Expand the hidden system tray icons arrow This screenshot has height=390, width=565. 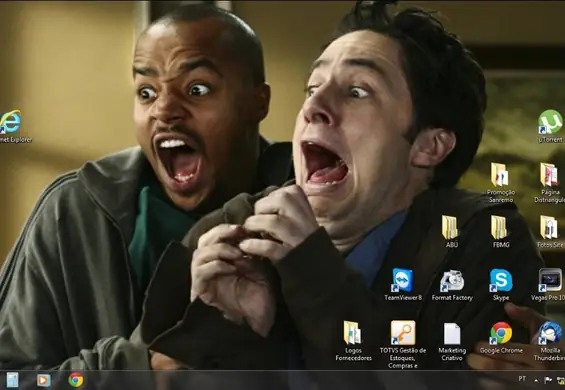536,380
